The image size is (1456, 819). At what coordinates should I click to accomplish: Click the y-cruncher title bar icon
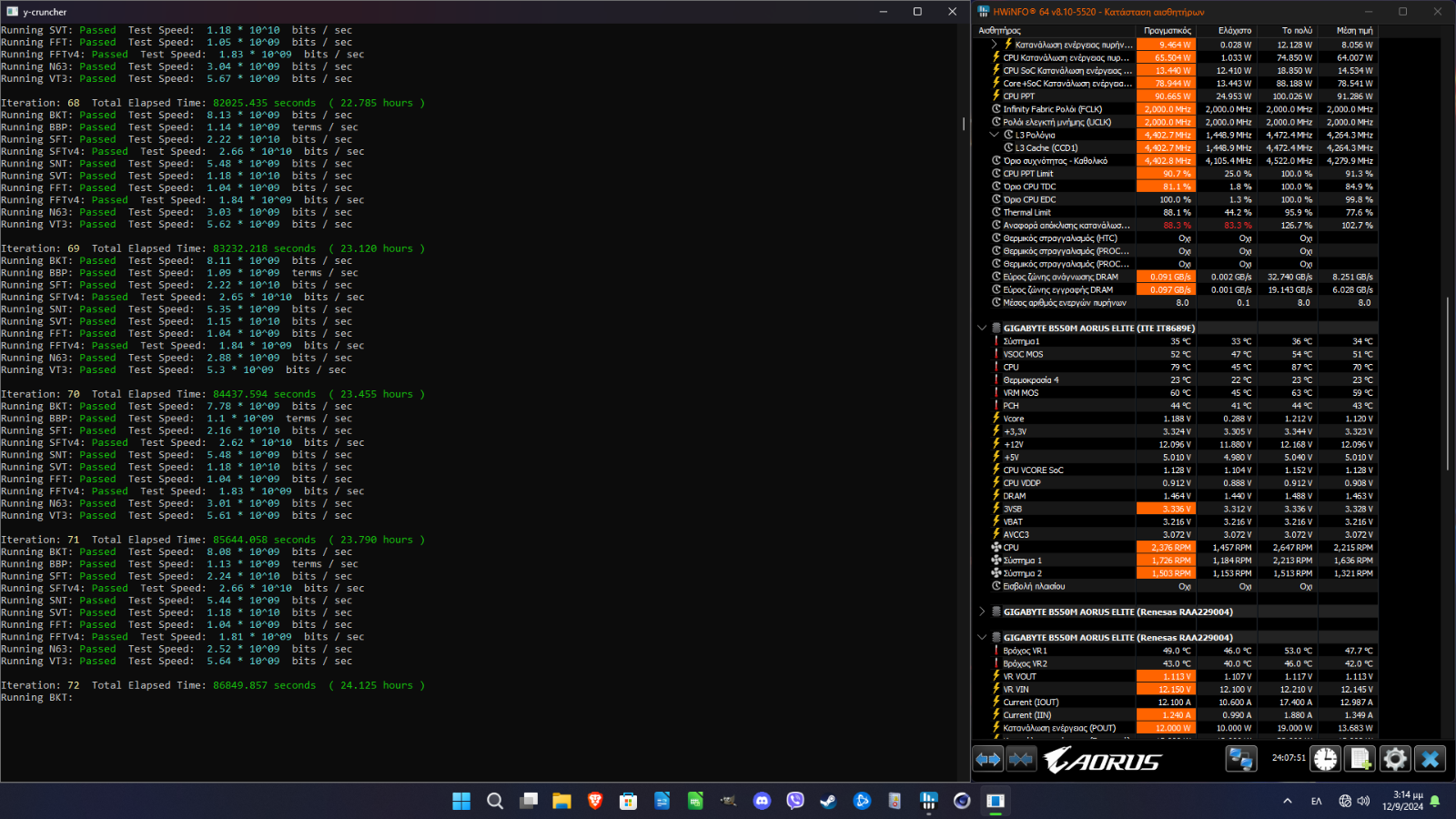tap(12, 12)
